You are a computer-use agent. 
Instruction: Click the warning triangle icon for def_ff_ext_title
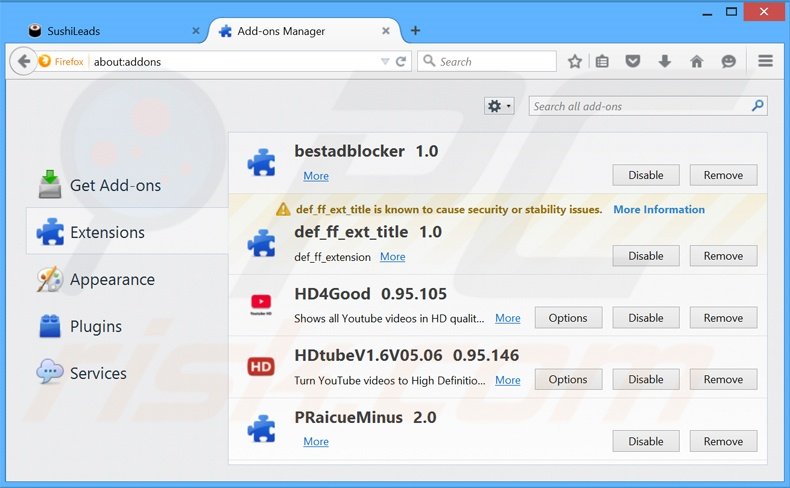(283, 209)
